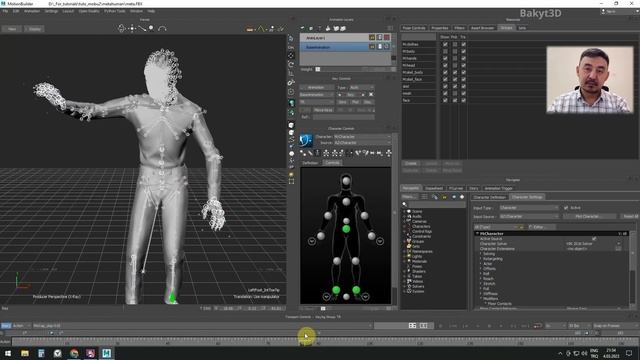
Task: Select the green left foot effector
Action: pos(356,290)
